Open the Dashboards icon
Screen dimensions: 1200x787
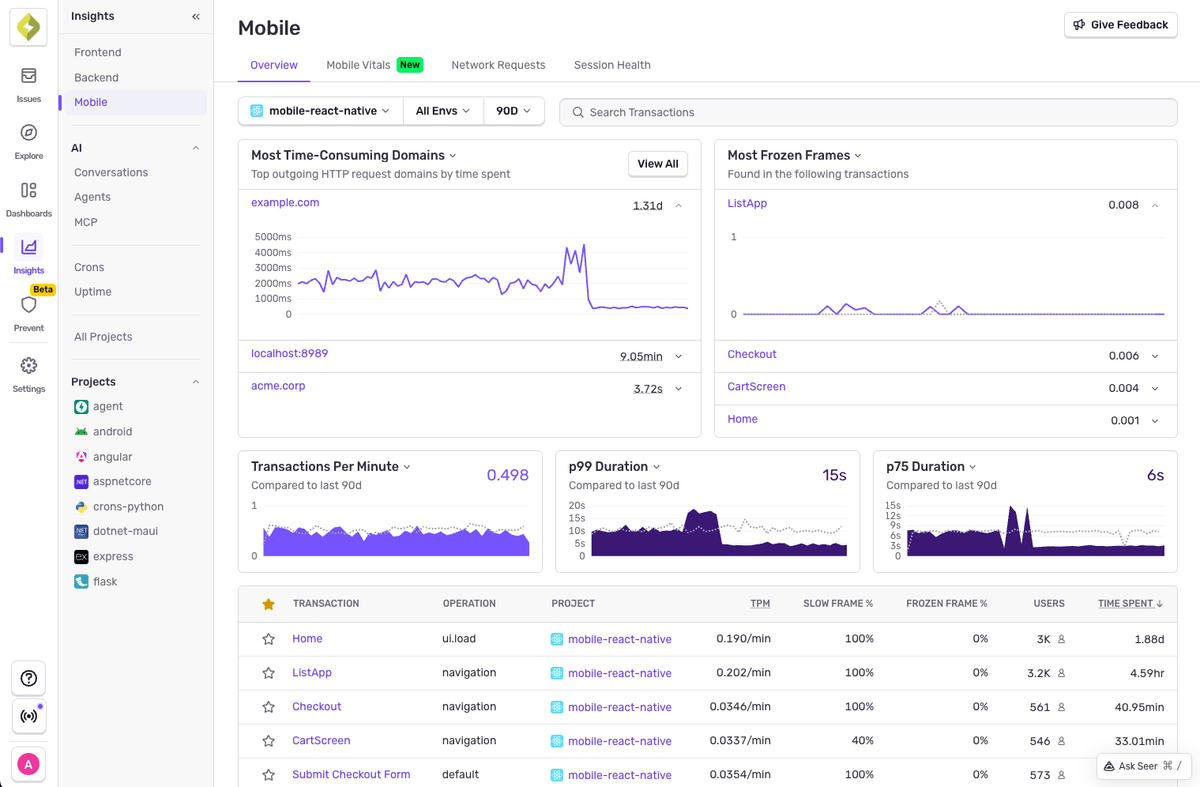[28, 196]
